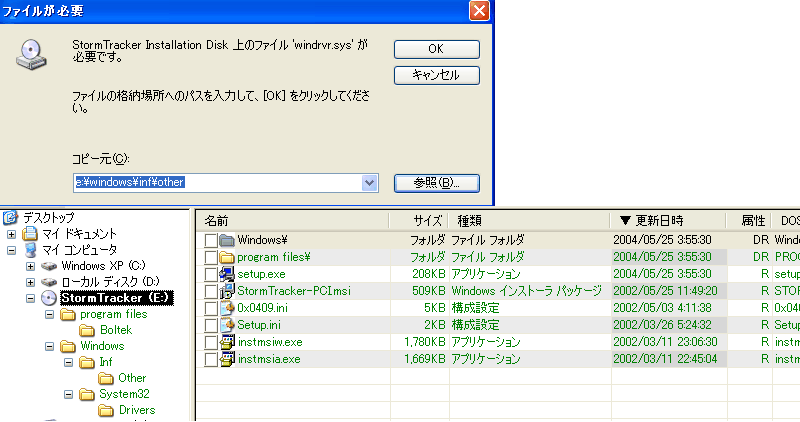The image size is (800, 422).
Task: Click the StormTracker (E:) CD icon
Action: tap(48, 298)
